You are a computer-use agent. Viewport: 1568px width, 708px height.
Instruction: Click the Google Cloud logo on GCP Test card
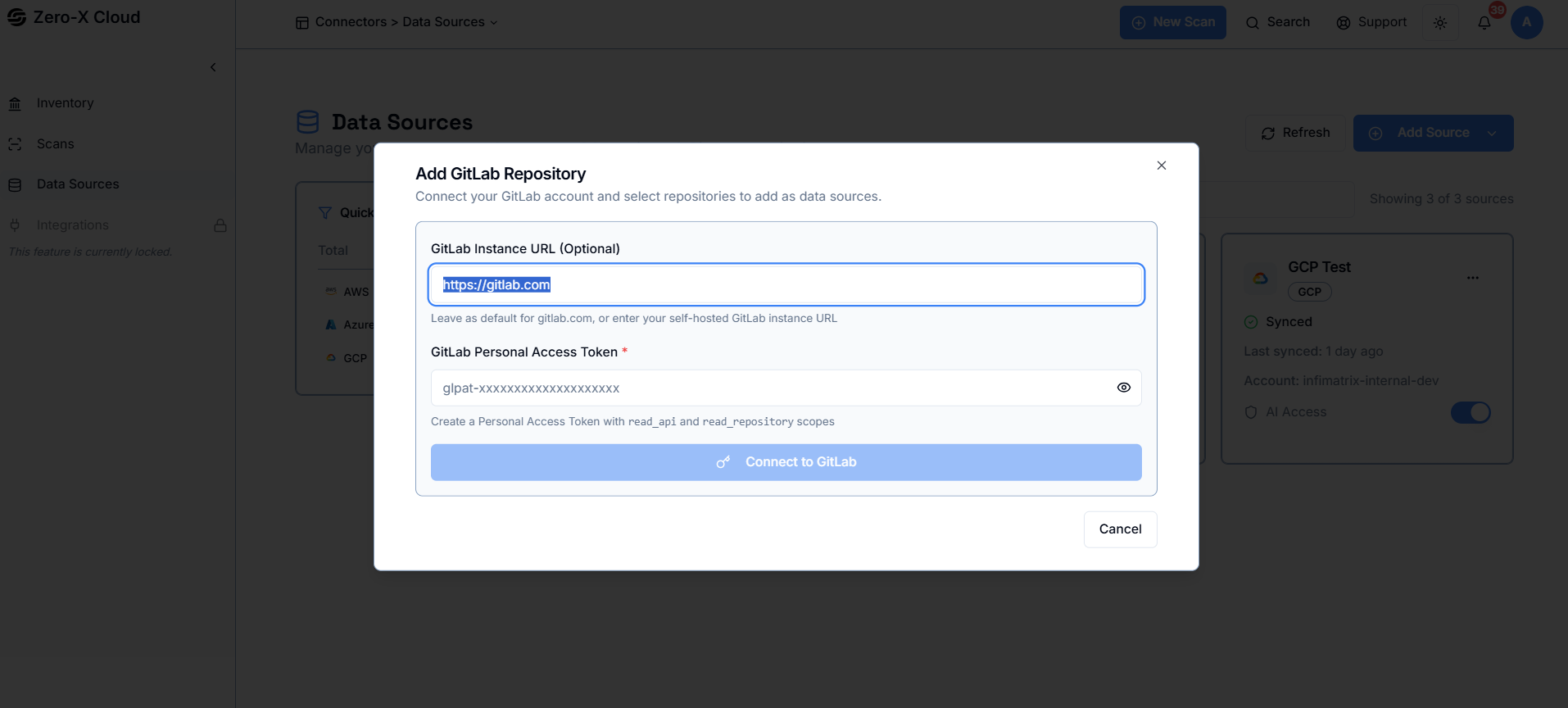click(x=1261, y=279)
